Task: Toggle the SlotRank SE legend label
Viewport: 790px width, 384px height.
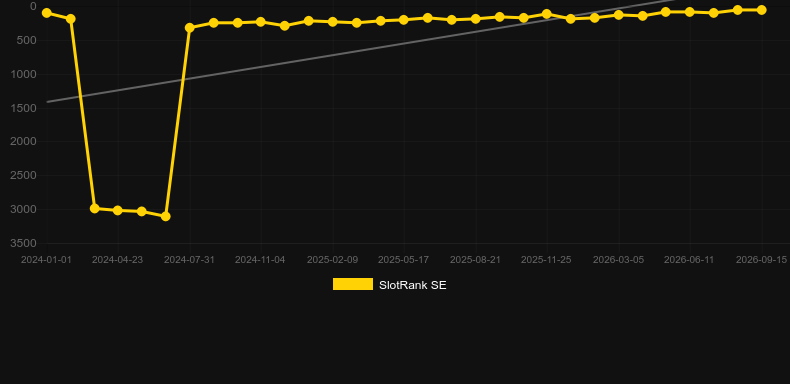Action: pyautogui.click(x=412, y=285)
